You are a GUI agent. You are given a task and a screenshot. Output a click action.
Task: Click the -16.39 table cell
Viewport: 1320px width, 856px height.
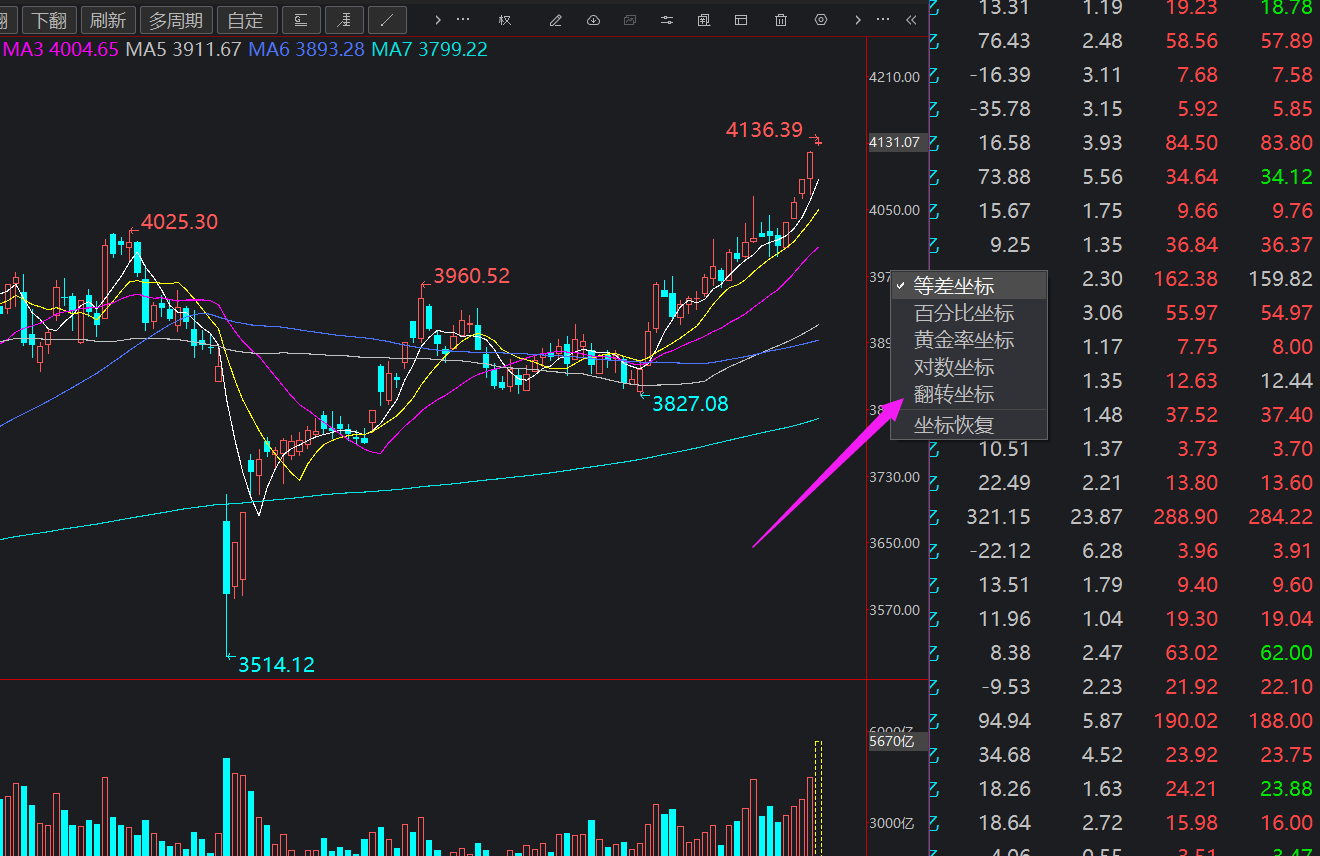[1000, 75]
